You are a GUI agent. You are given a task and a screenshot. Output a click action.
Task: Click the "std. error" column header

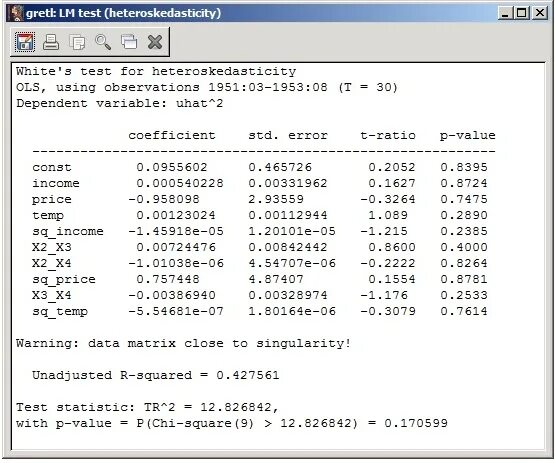[288, 135]
